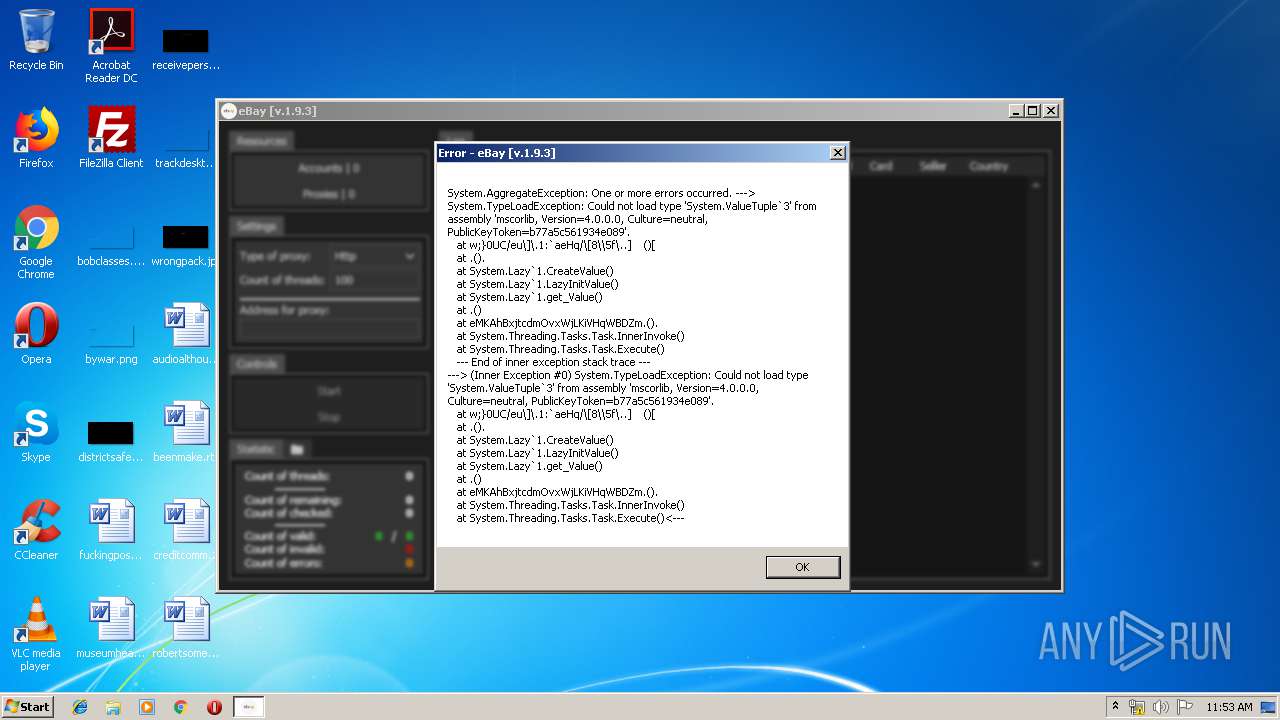Screen dimensions: 1280x720
Task: Minimize the eBay [v.1.9.3] window
Action: (1016, 111)
